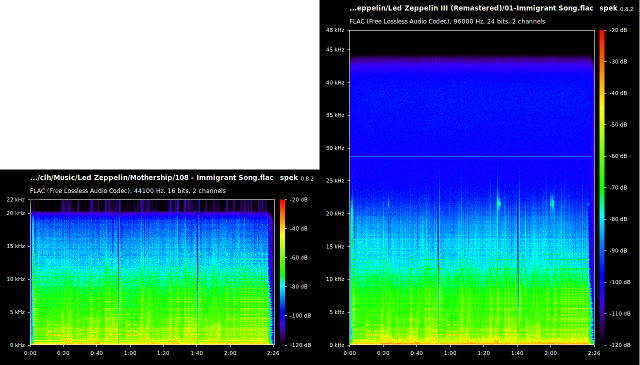
Task: Select the 0 kHz label in Remastered spectrogram
Action: 337,345
